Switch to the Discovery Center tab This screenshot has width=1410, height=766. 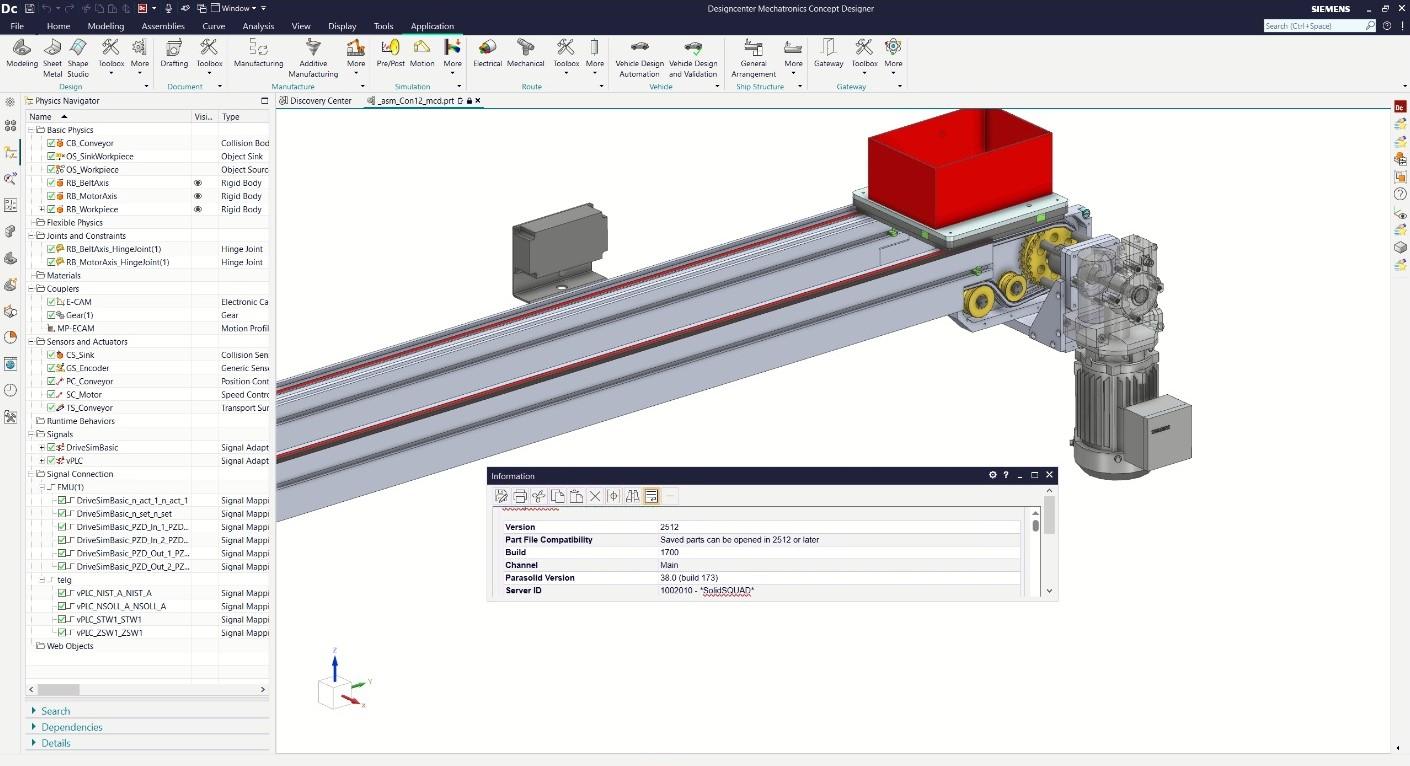320,101
